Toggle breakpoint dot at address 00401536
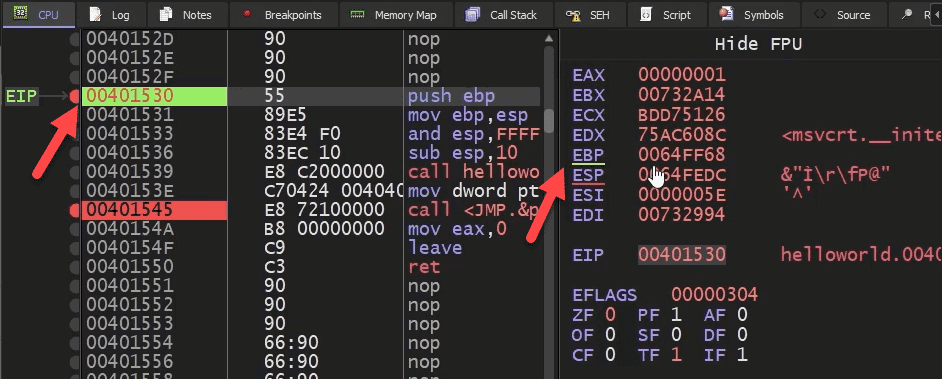The height and width of the screenshot is (379, 942). pos(74,153)
